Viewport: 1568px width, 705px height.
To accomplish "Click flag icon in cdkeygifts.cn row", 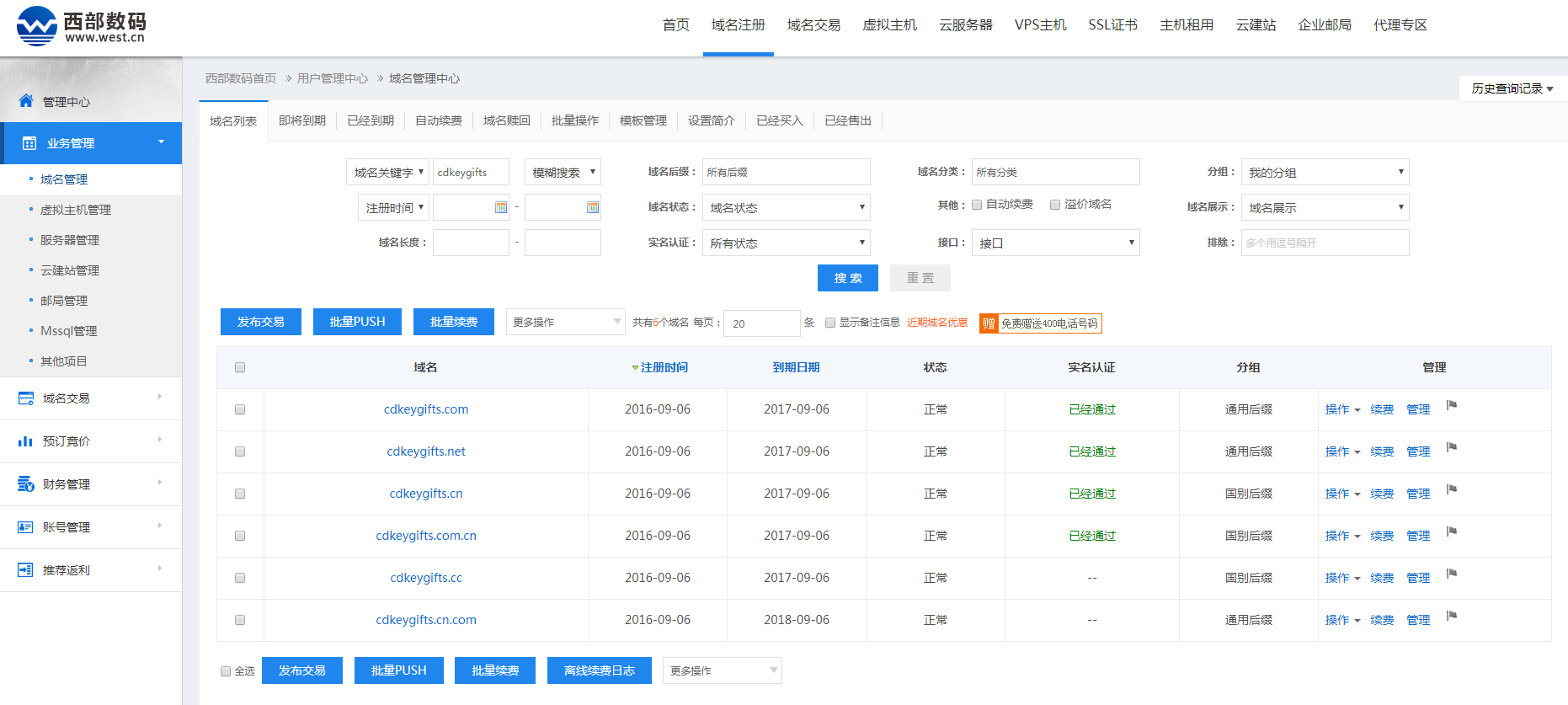I will pyautogui.click(x=1452, y=489).
